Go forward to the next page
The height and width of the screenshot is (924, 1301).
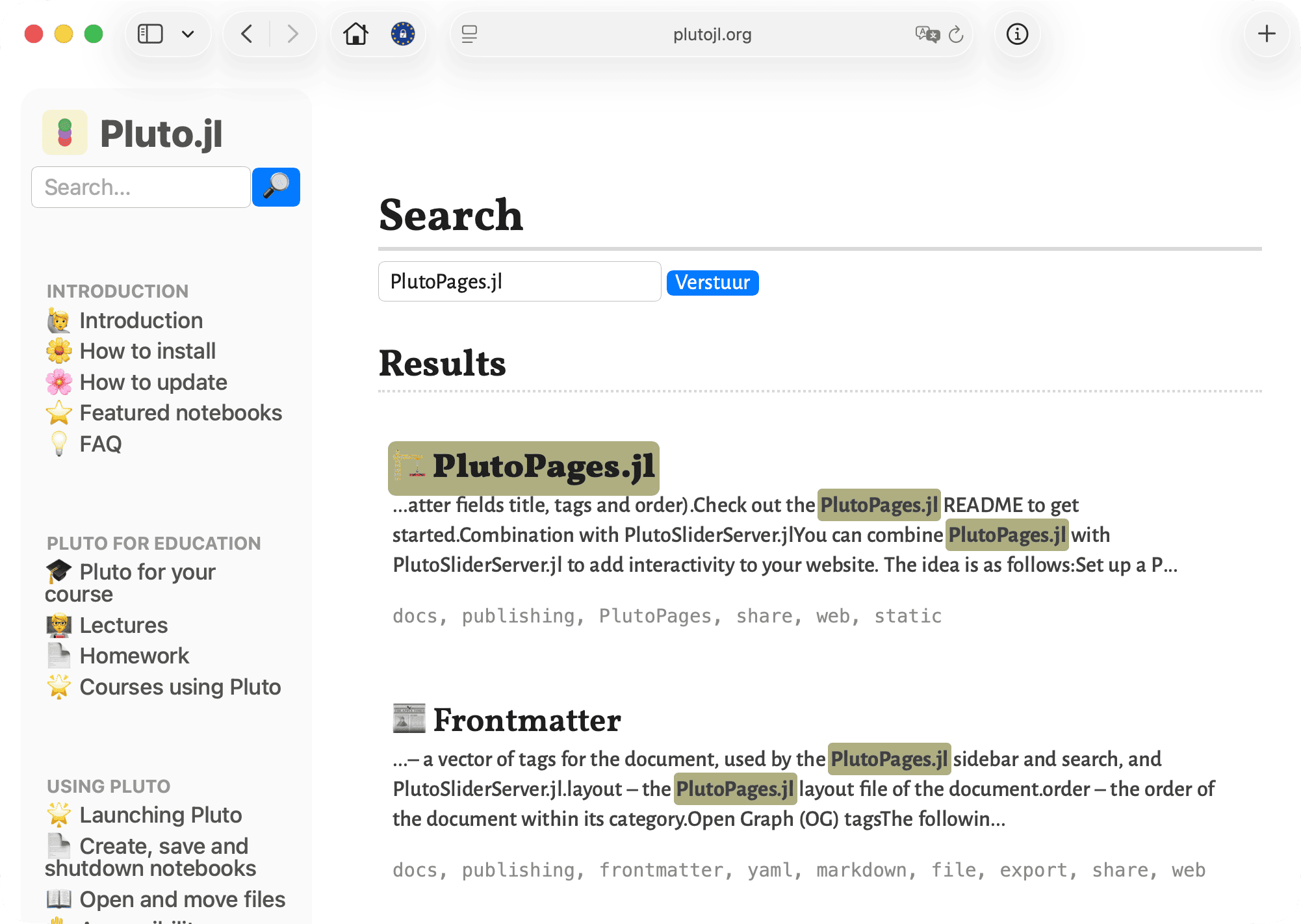[x=292, y=34]
